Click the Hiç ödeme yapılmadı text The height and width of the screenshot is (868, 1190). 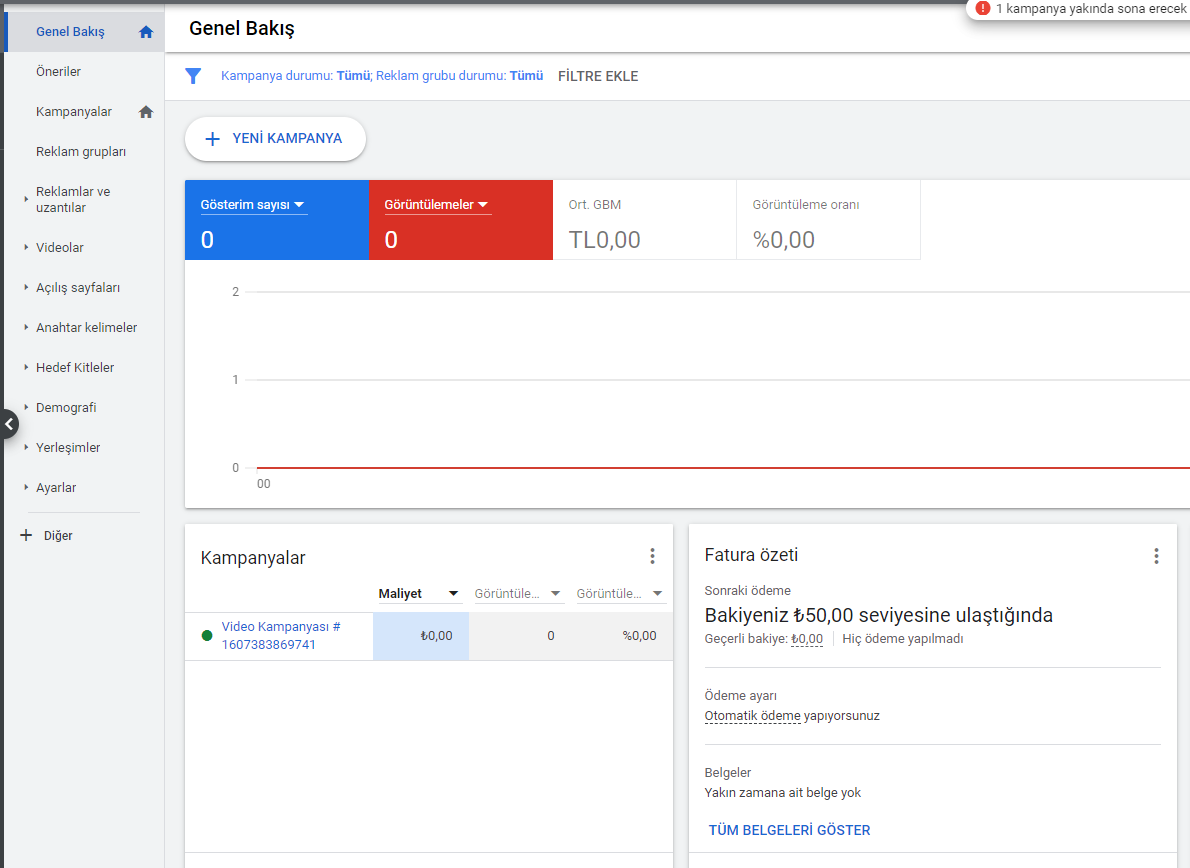[902, 639]
